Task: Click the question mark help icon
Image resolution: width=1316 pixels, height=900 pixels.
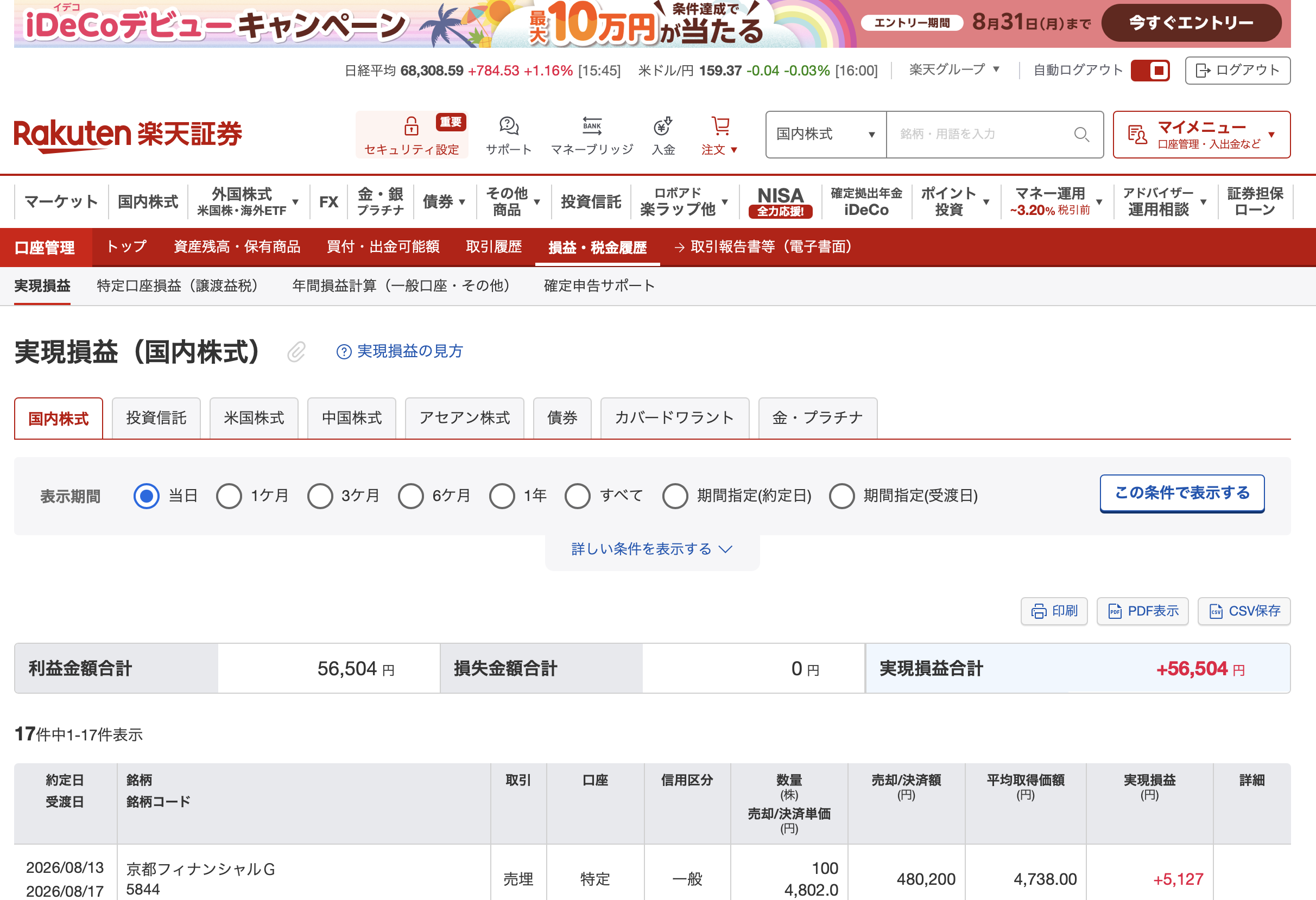Action: [344, 352]
